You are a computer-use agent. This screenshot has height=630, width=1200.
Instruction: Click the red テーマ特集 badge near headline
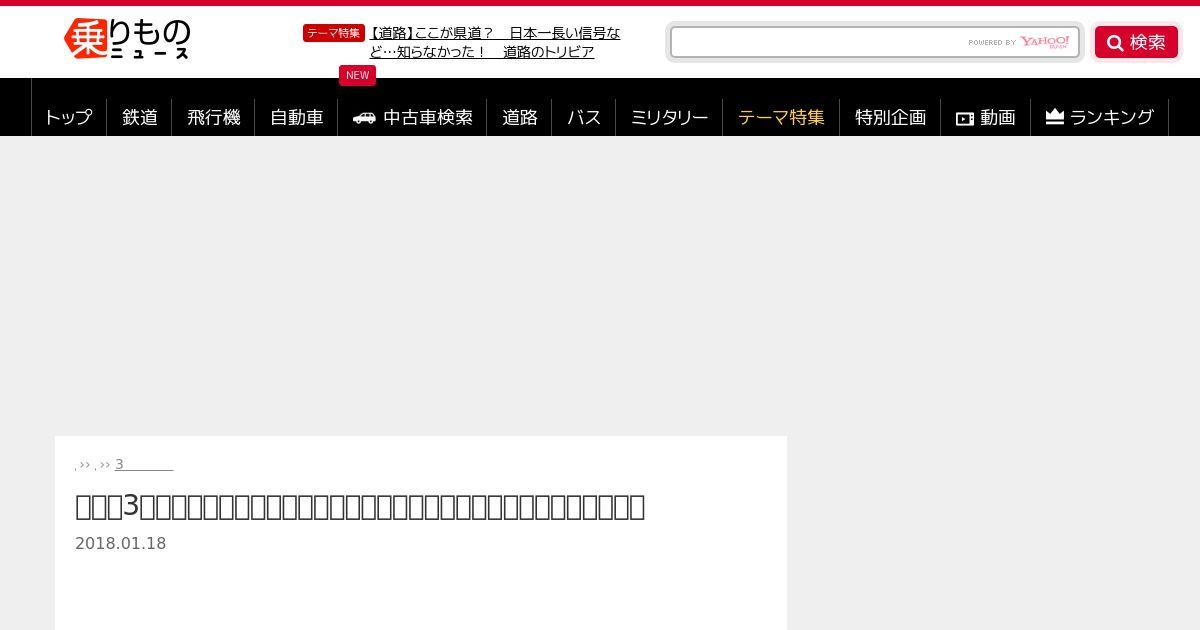[x=334, y=33]
